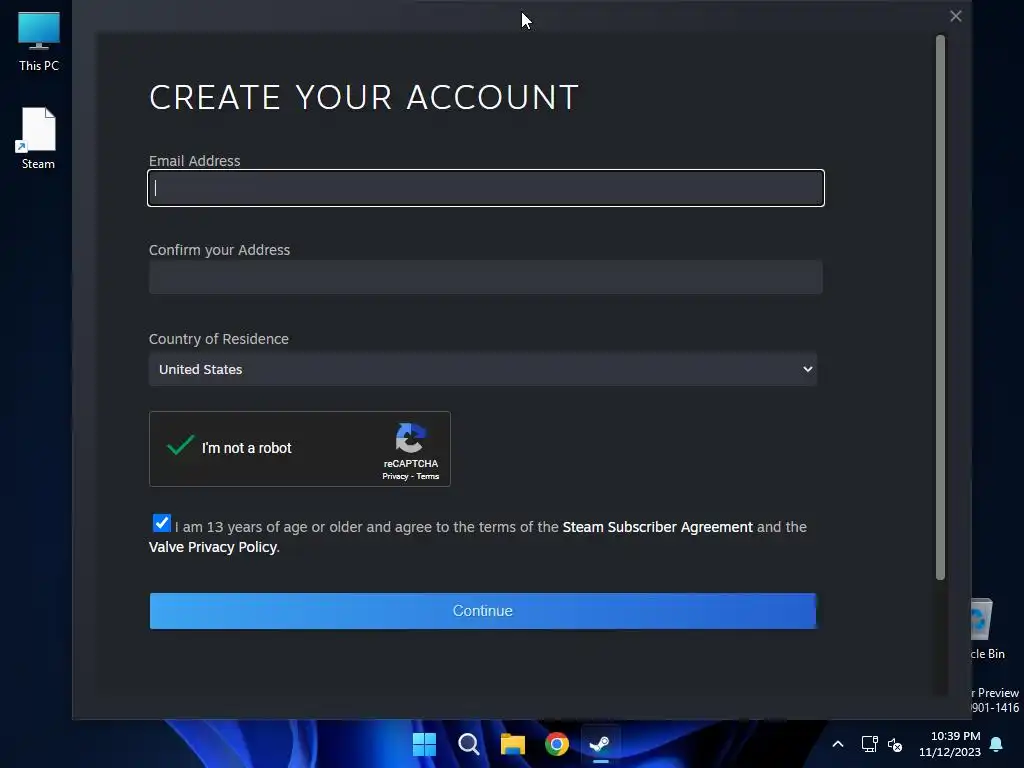Image resolution: width=1024 pixels, height=768 pixels.
Task: Click the Email Address input field
Action: click(486, 188)
